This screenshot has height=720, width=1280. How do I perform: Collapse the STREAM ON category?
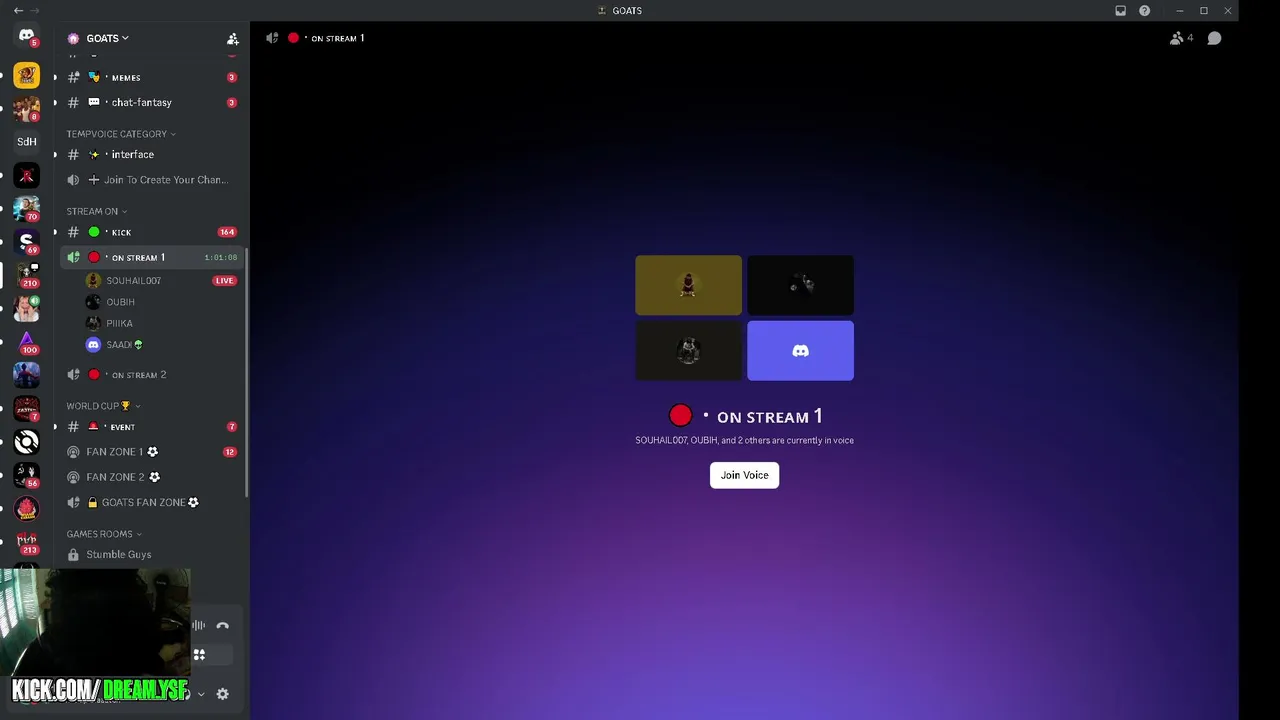pyautogui.click(x=96, y=211)
